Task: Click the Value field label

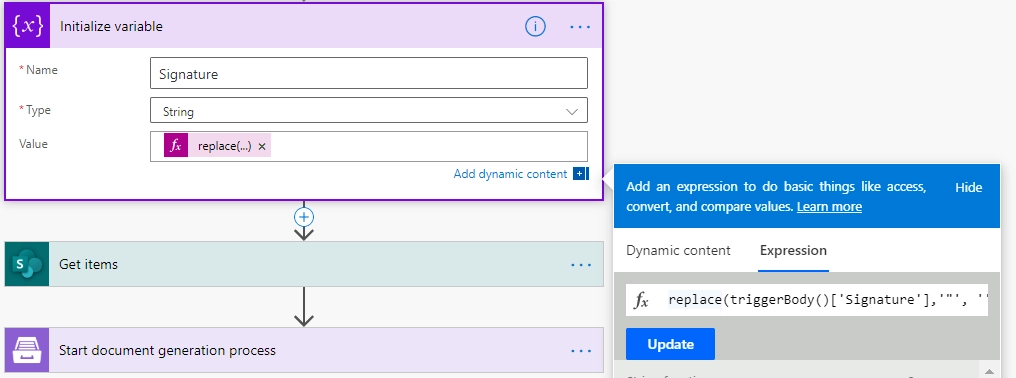Action: [x=33, y=144]
